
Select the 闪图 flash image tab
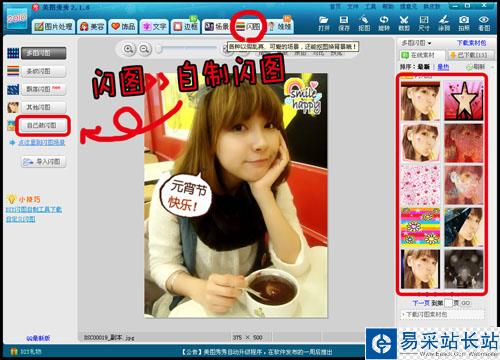coord(248,27)
